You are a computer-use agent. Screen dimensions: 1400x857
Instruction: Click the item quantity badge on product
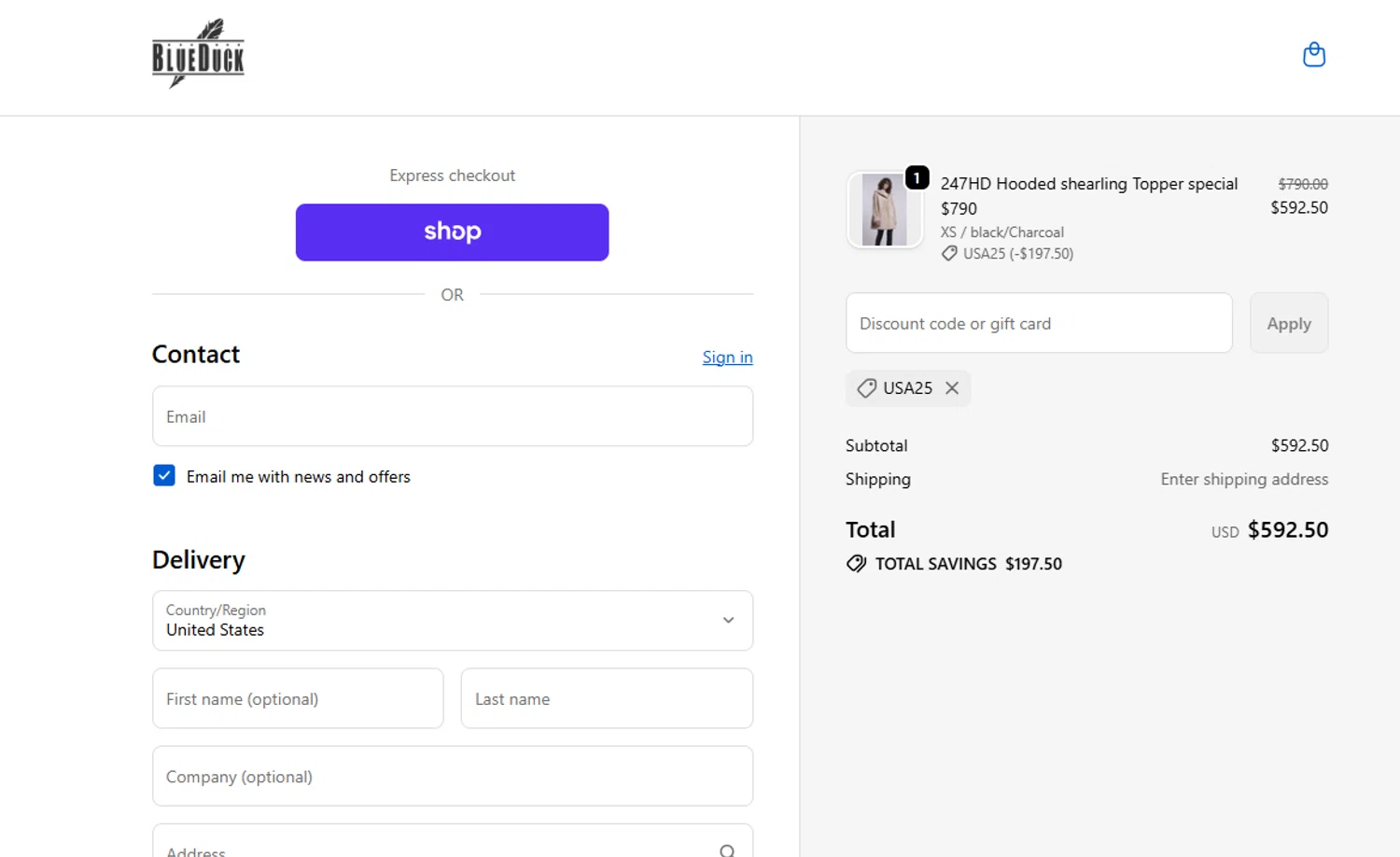point(917,177)
